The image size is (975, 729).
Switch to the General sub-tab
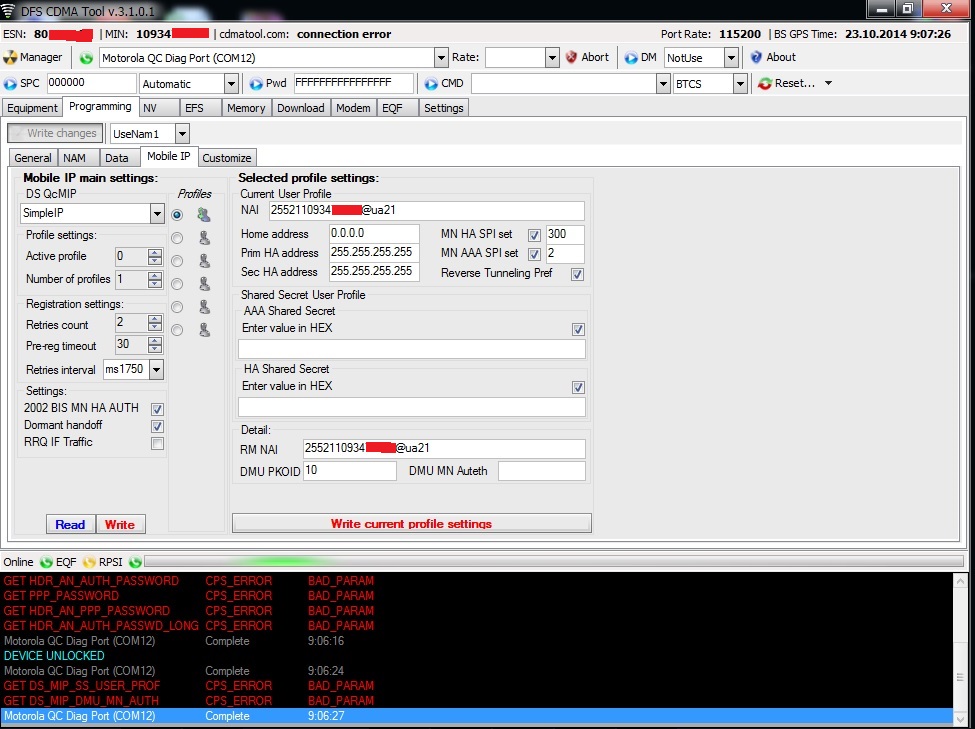tap(33, 158)
